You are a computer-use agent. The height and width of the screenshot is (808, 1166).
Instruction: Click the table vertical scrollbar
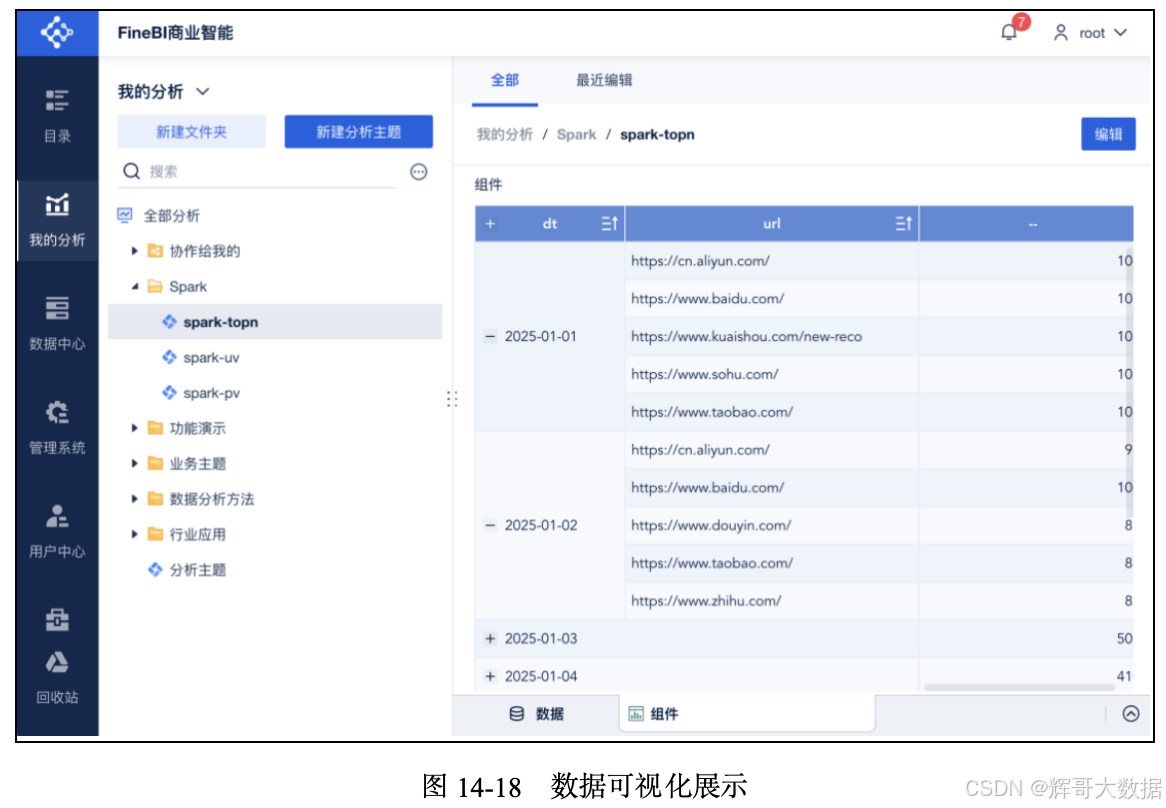[1130, 384]
